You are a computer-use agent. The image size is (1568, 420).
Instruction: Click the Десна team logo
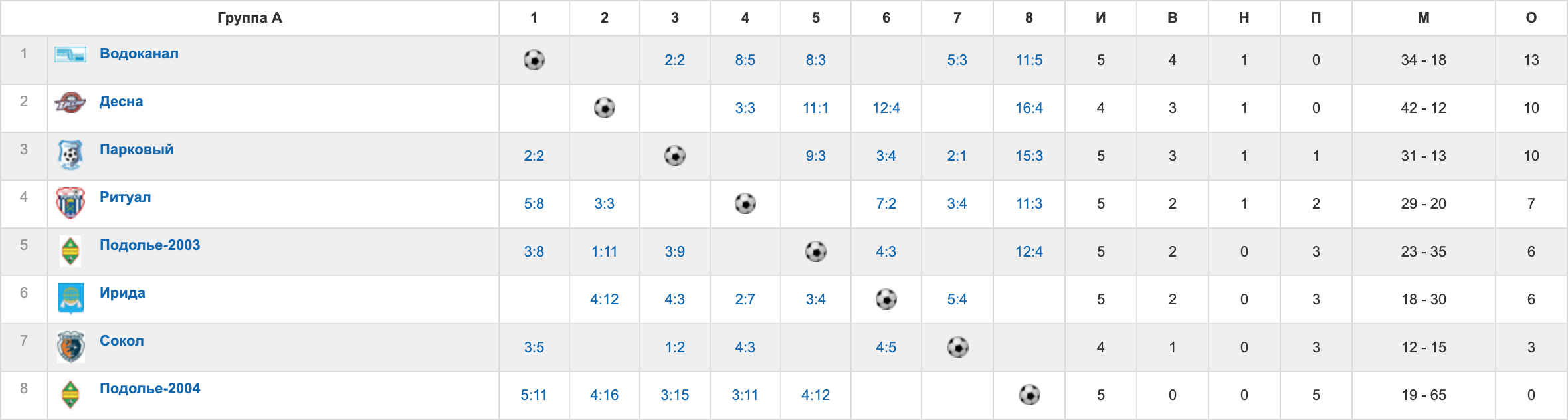[70, 102]
